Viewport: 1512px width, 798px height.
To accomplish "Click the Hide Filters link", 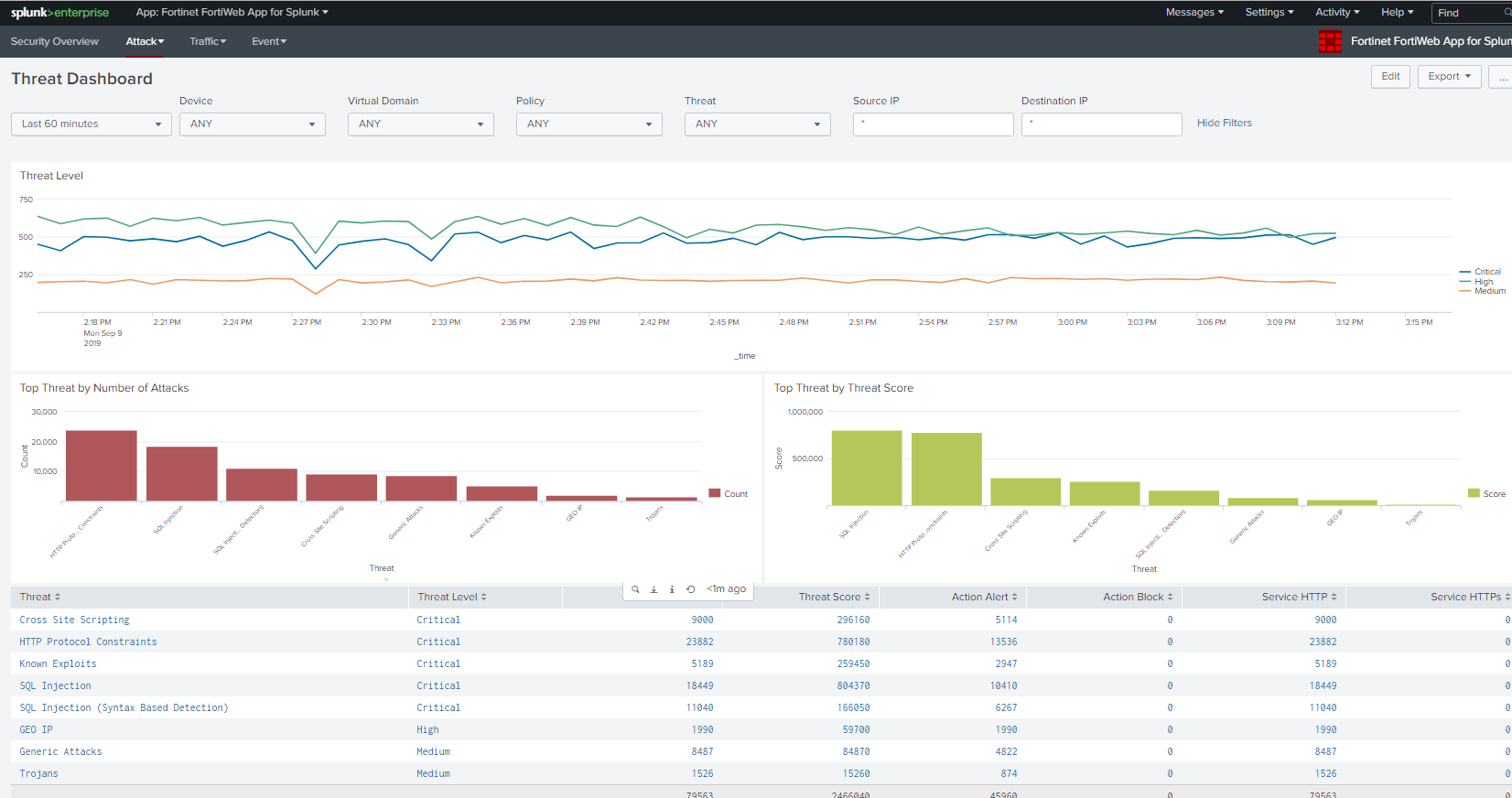I will [1224, 123].
